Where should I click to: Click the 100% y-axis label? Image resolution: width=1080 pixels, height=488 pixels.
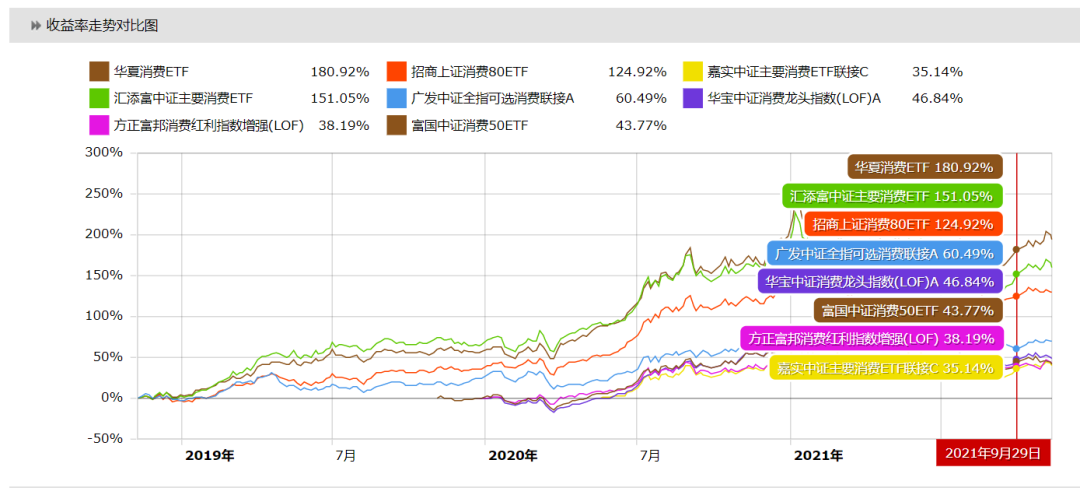point(103,317)
